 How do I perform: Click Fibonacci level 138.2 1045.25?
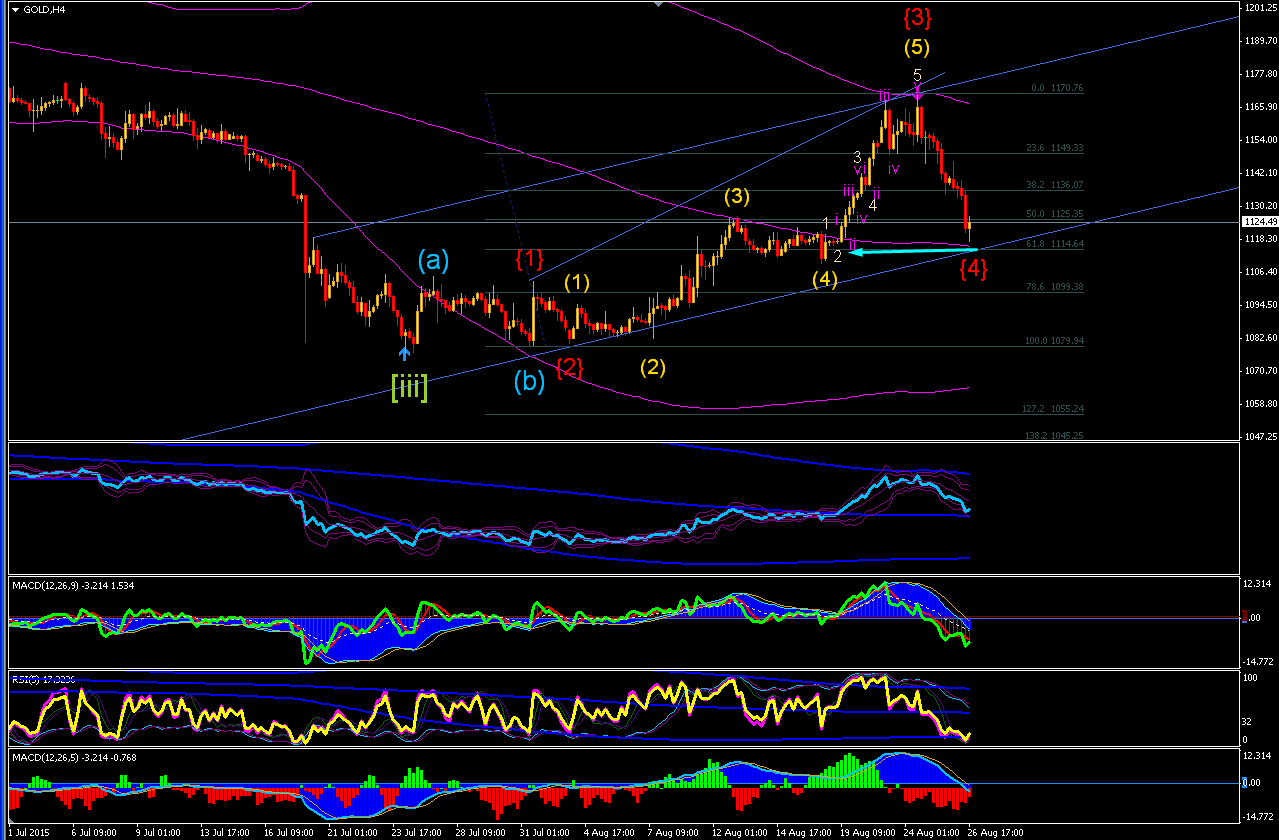(x=1055, y=436)
